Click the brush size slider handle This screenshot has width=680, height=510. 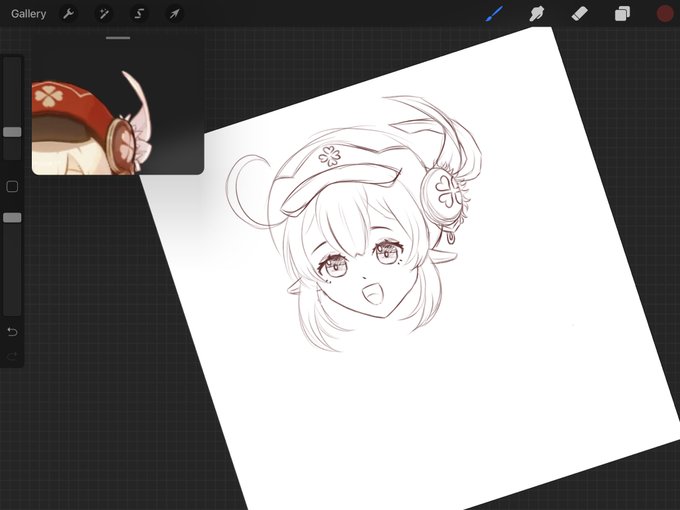tap(12, 132)
